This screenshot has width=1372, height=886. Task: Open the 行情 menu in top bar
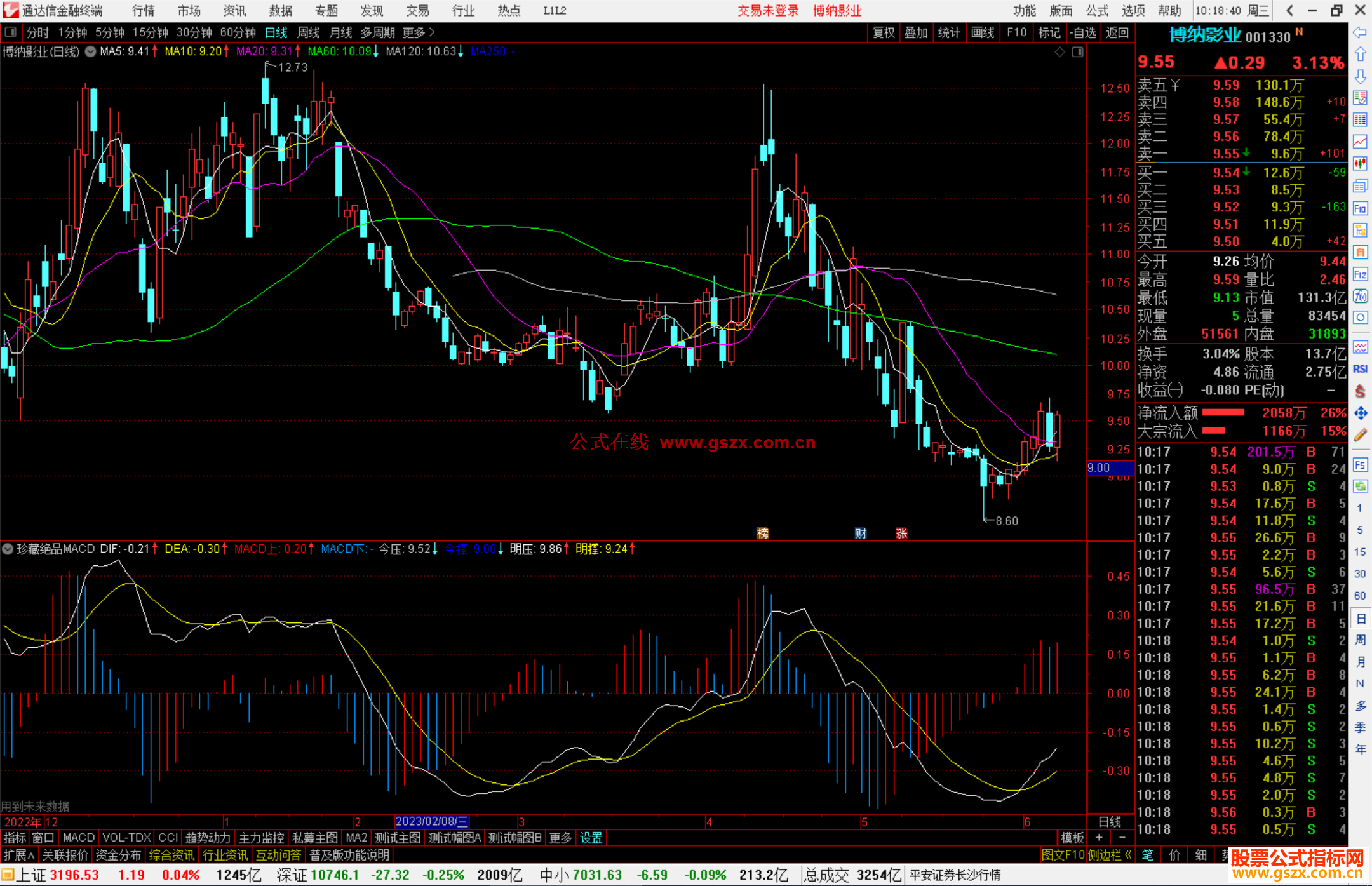144,11
